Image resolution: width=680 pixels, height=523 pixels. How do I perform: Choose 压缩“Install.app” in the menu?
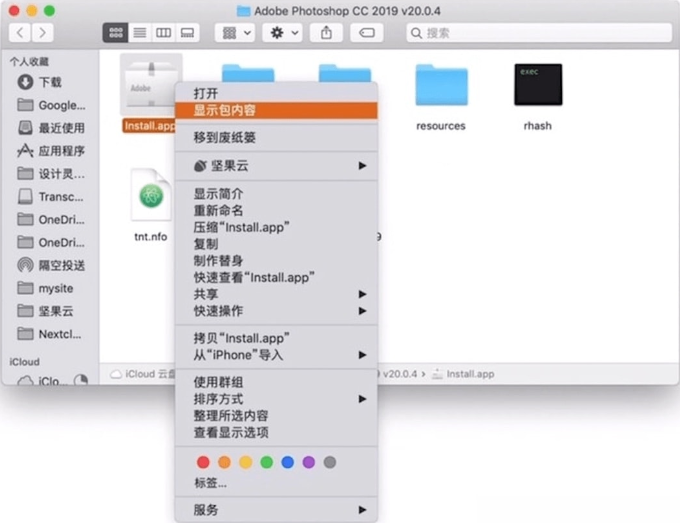[276, 227]
